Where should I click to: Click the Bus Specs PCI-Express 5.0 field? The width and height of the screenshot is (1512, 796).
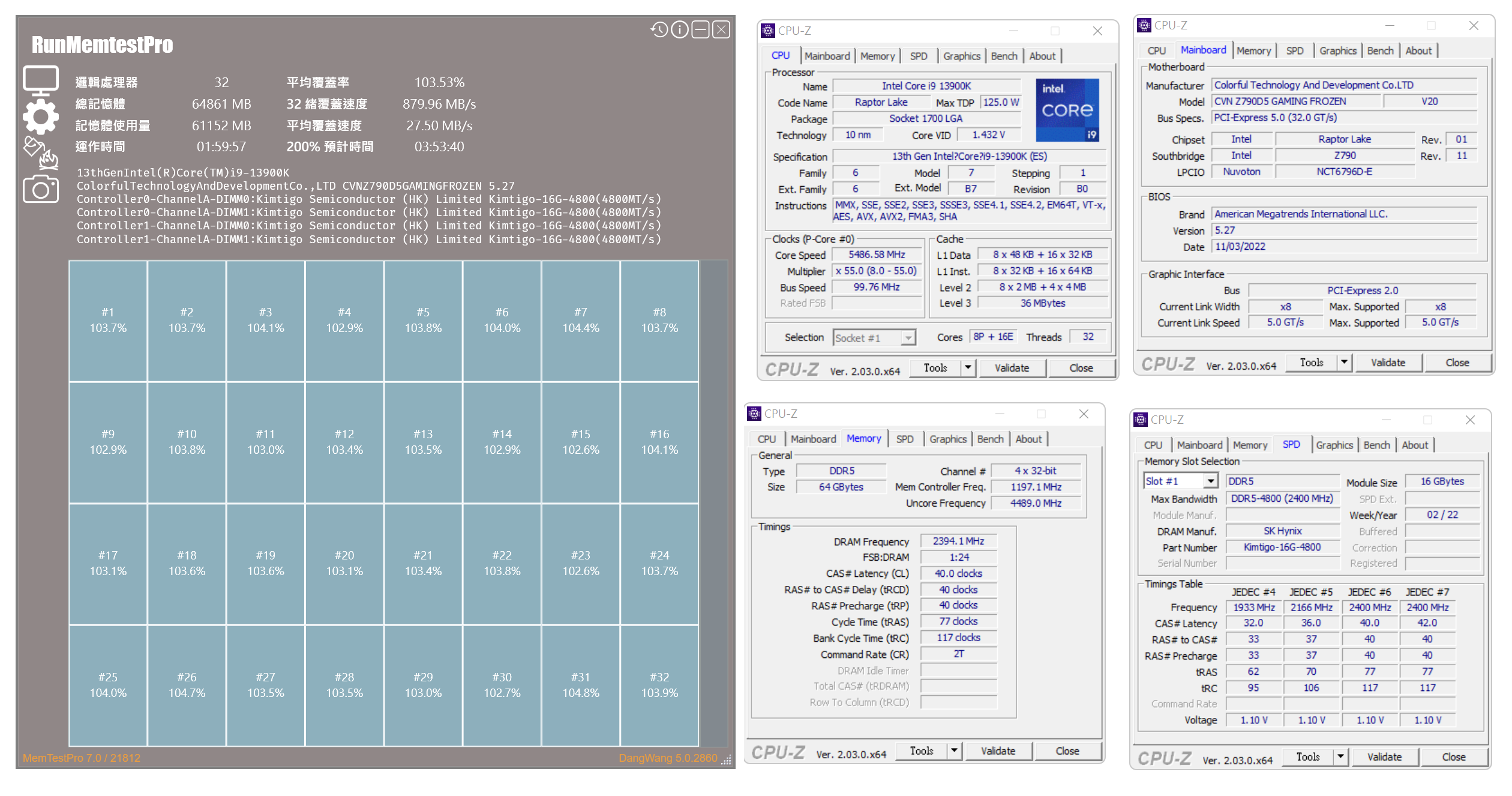tap(1344, 118)
